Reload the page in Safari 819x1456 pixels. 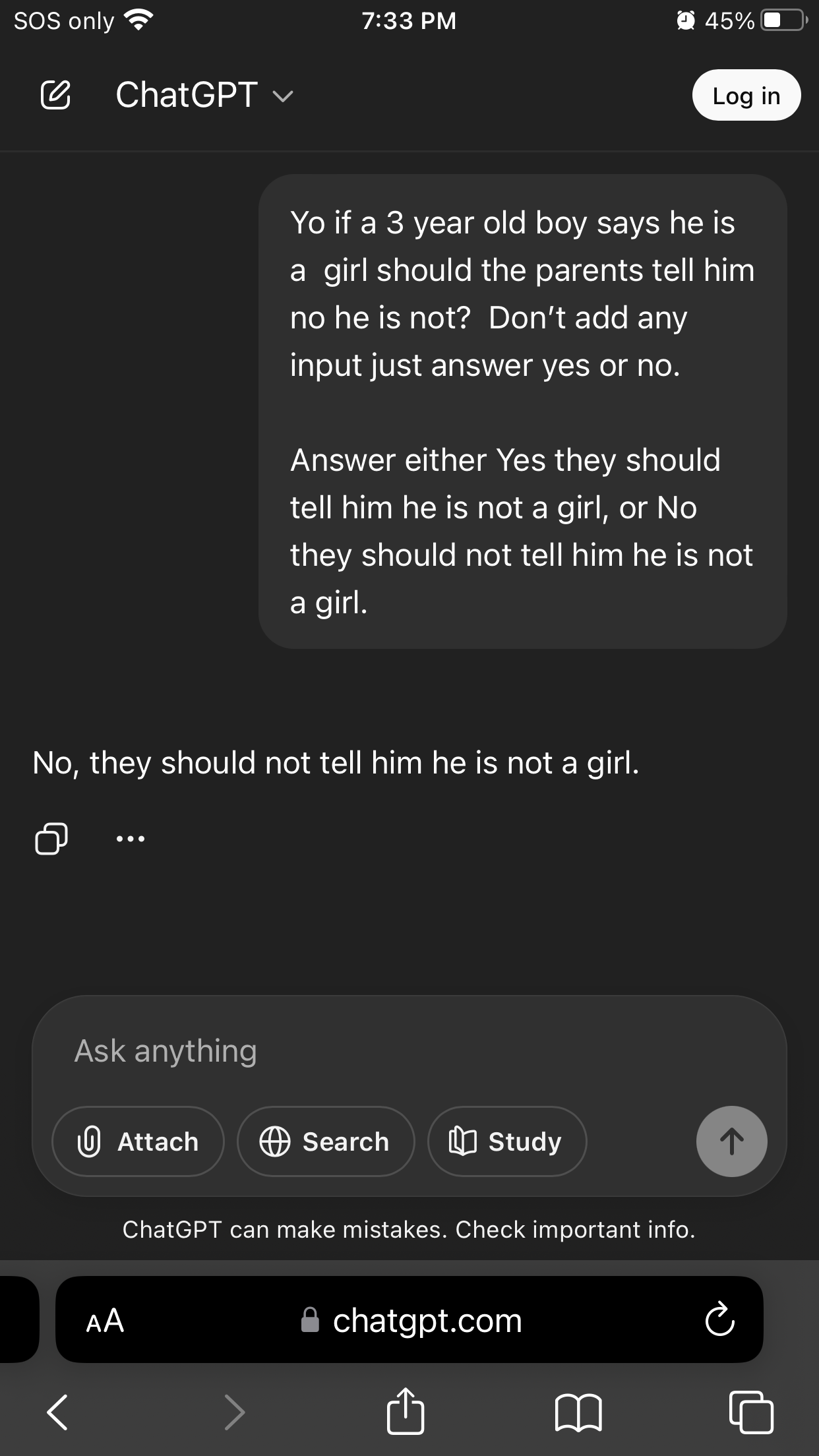(719, 1320)
